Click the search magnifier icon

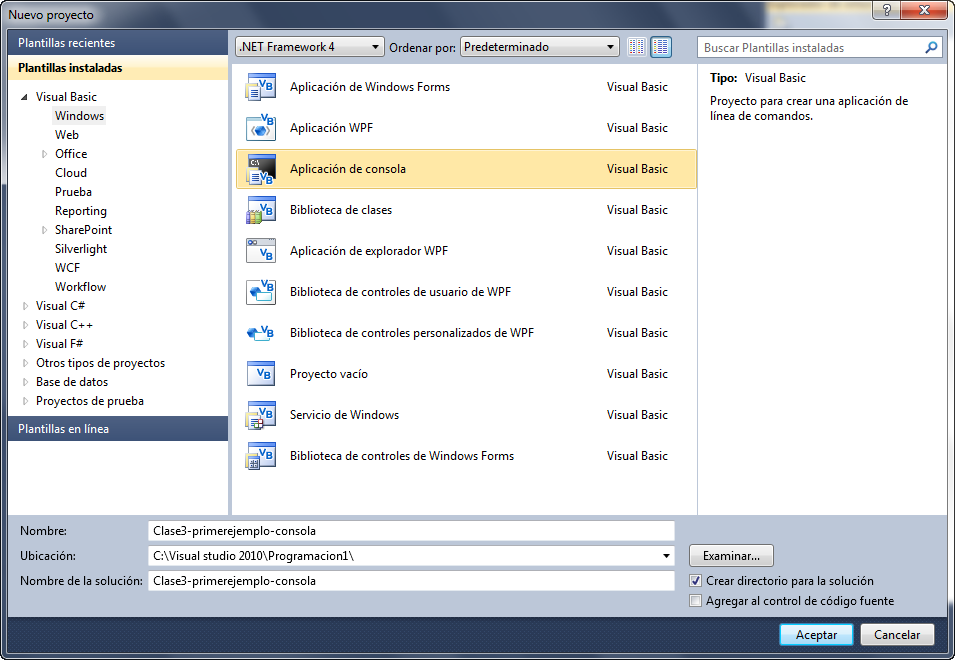coord(931,47)
